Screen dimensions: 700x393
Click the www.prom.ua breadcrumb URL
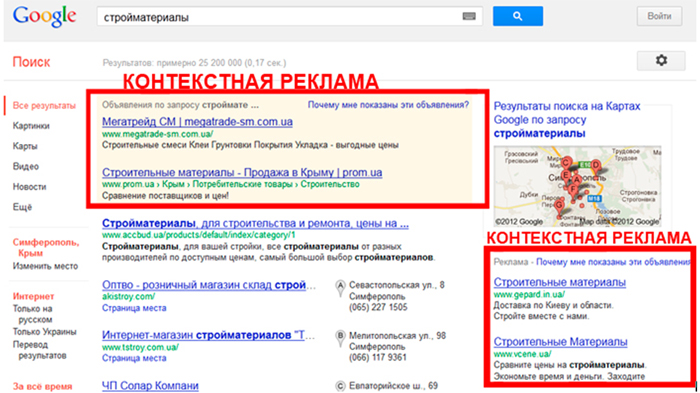click(x=230, y=184)
